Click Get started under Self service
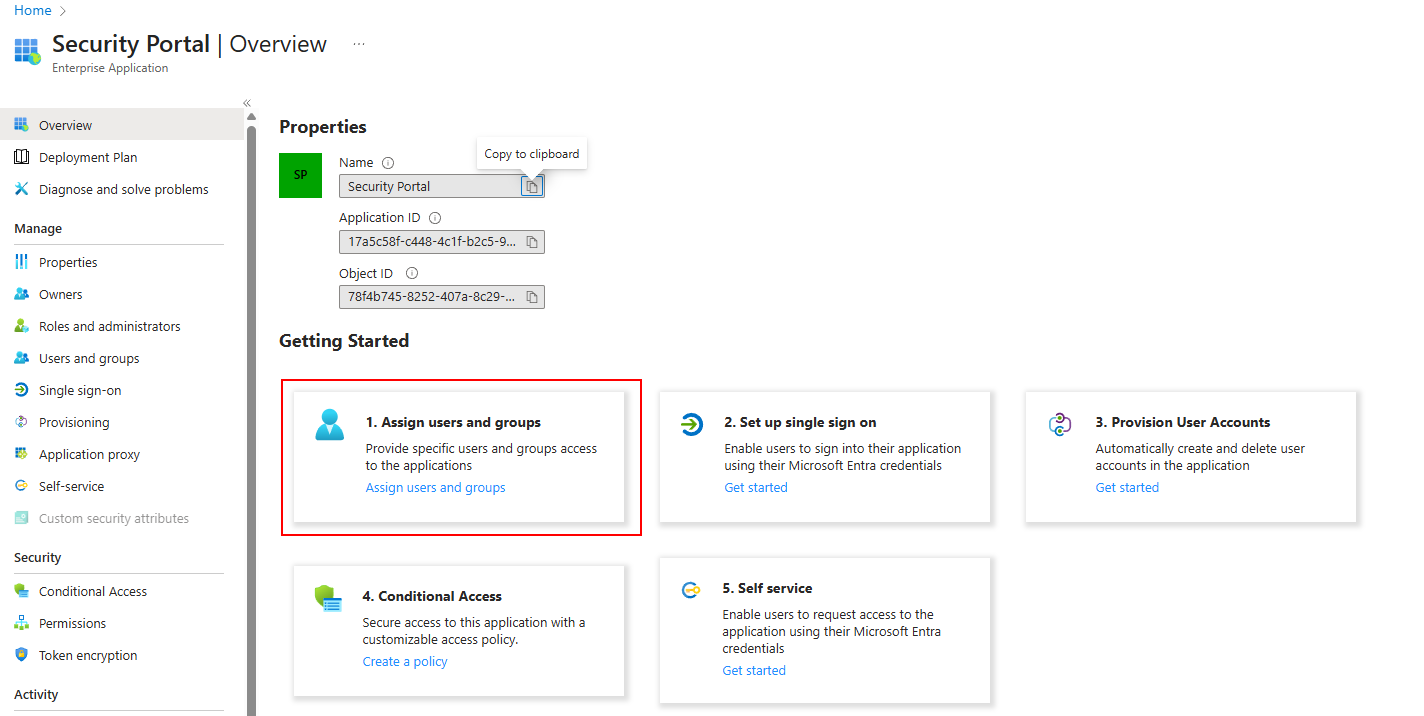Image resolution: width=1424 pixels, height=716 pixels. tap(754, 671)
